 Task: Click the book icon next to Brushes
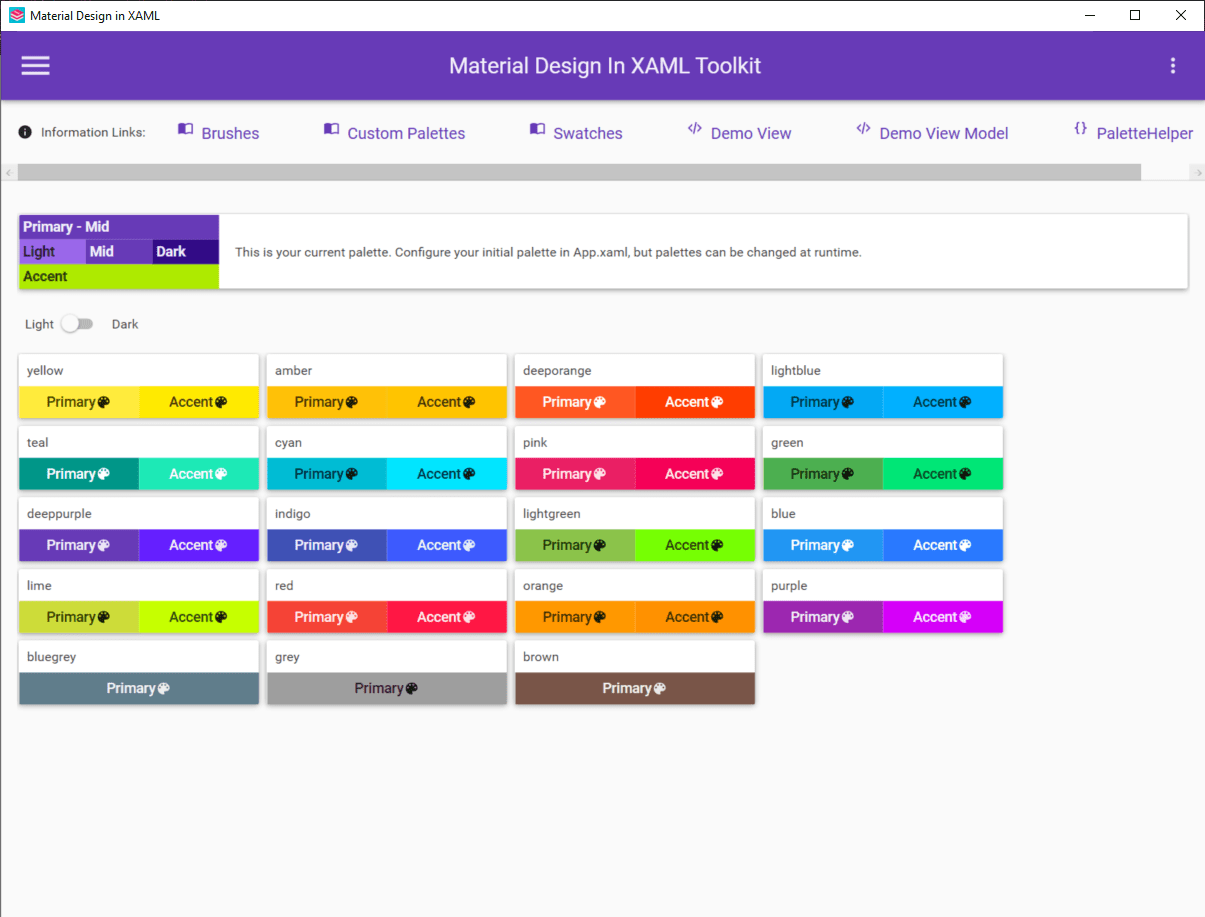[x=185, y=128]
